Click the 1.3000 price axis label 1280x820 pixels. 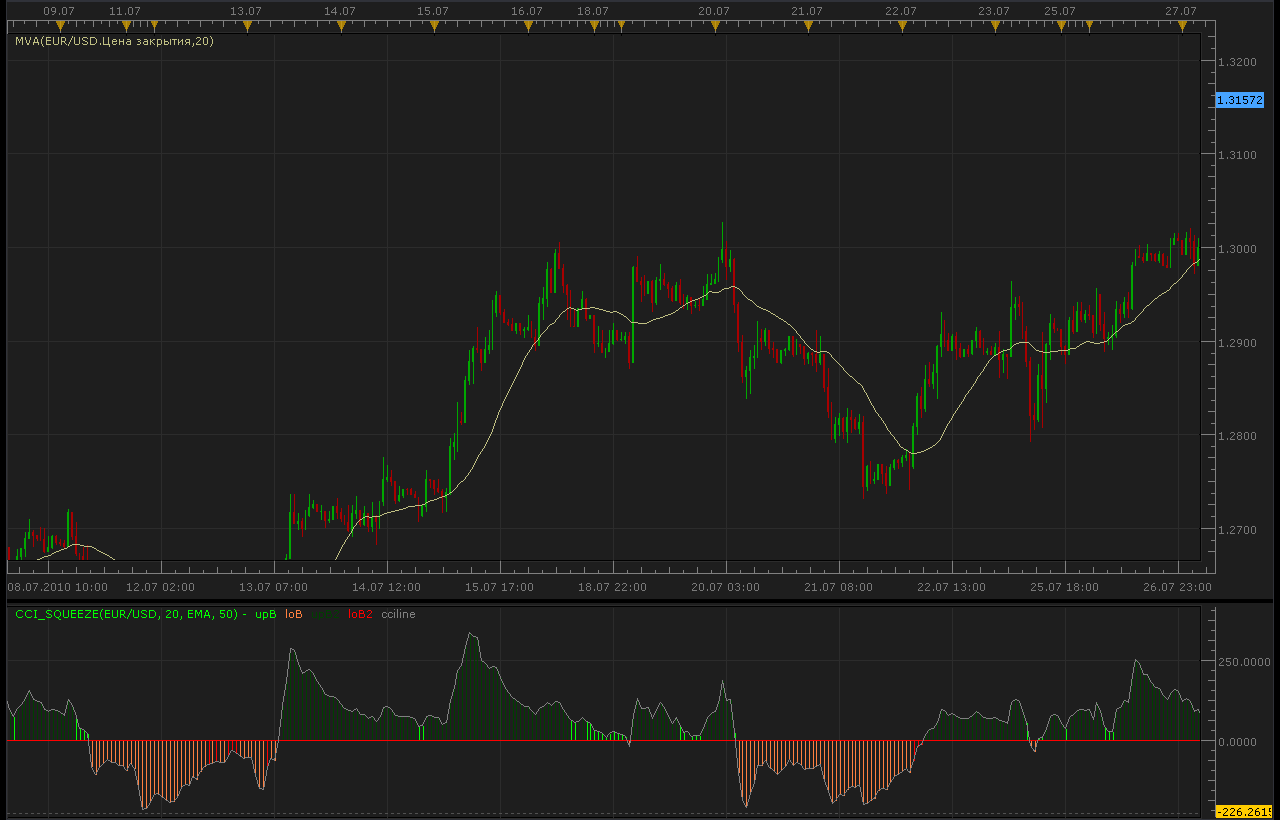pyautogui.click(x=1237, y=249)
